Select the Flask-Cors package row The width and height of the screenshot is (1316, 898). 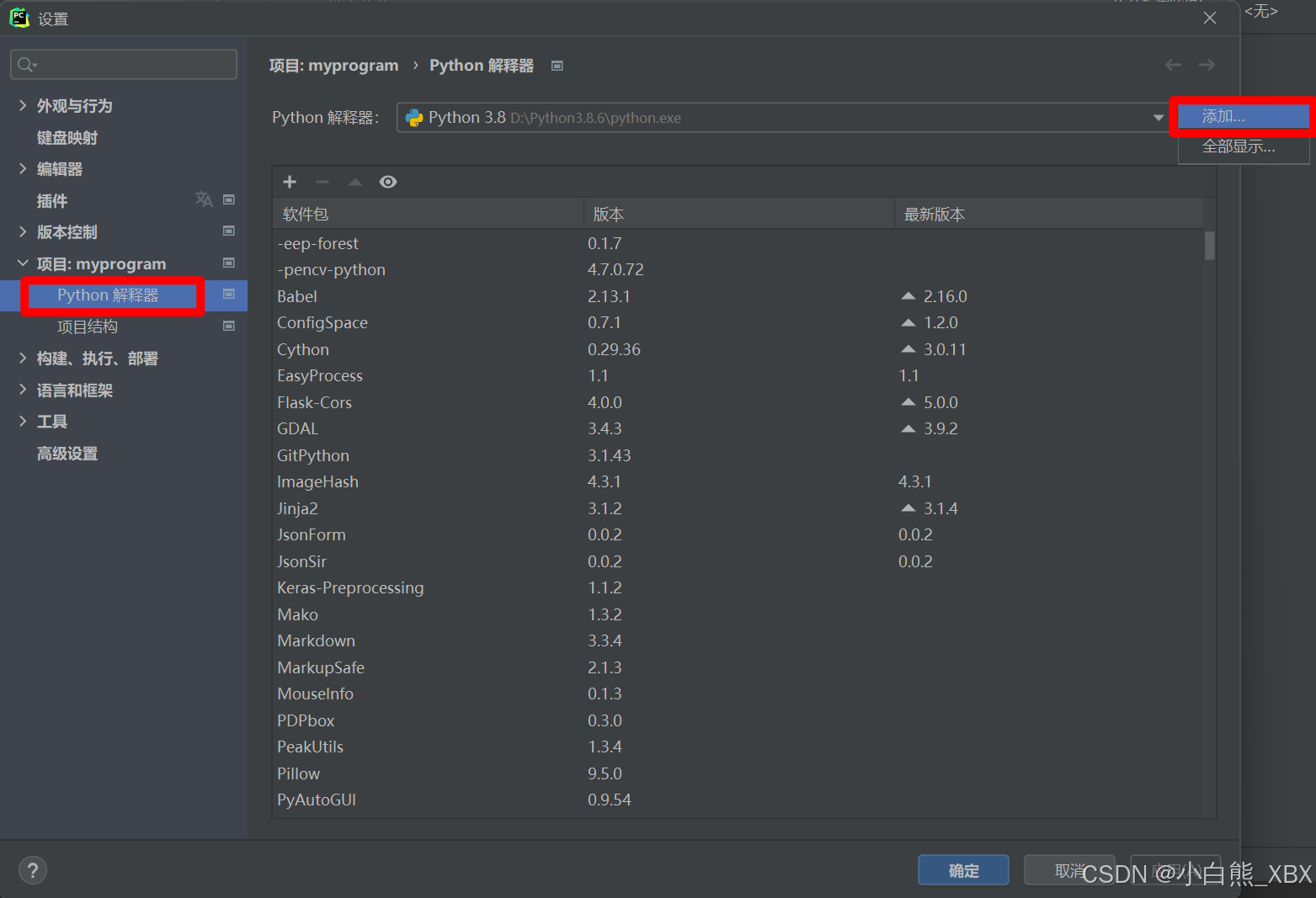738,402
